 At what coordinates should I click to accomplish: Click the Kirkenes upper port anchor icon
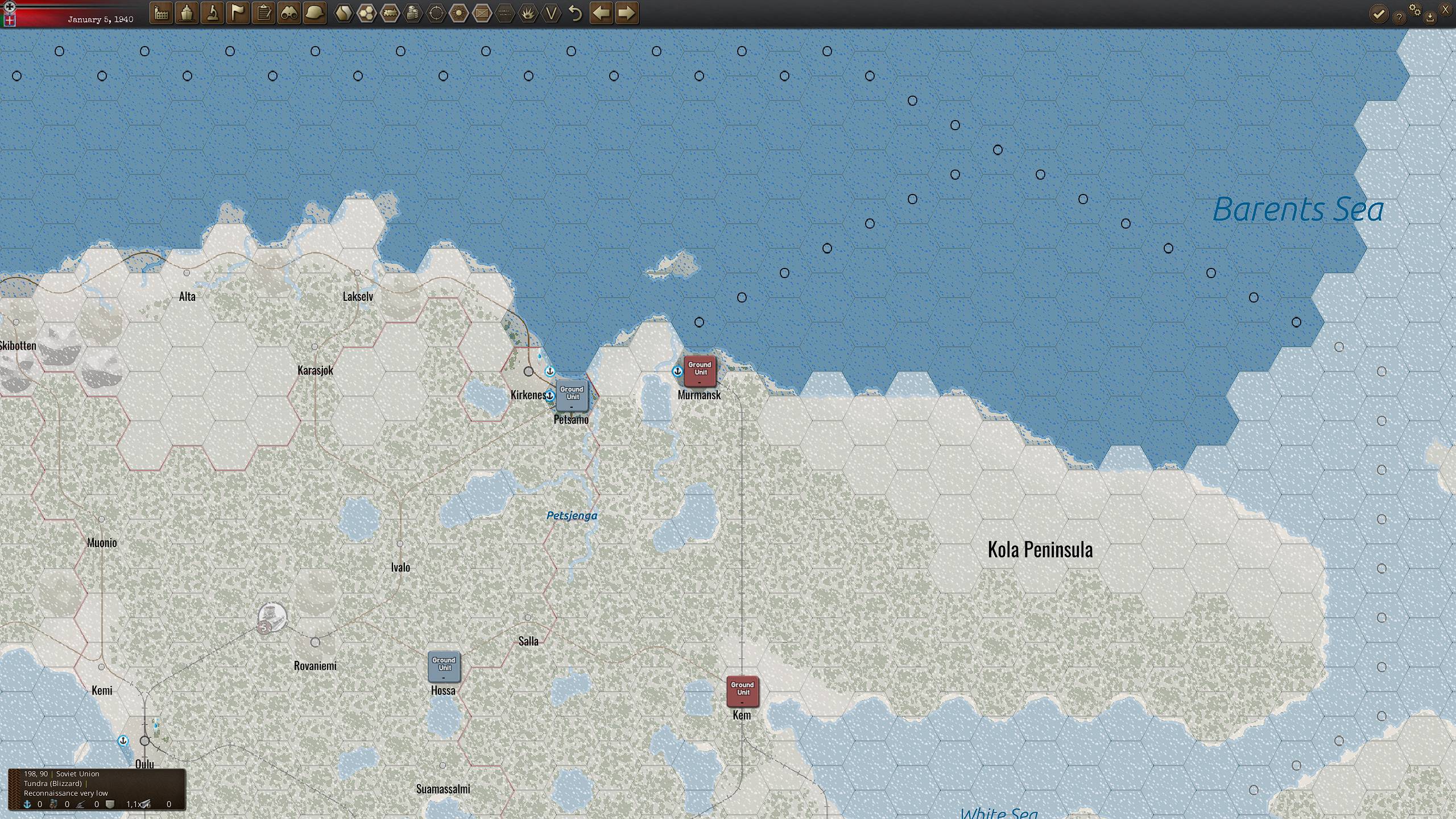(550, 371)
